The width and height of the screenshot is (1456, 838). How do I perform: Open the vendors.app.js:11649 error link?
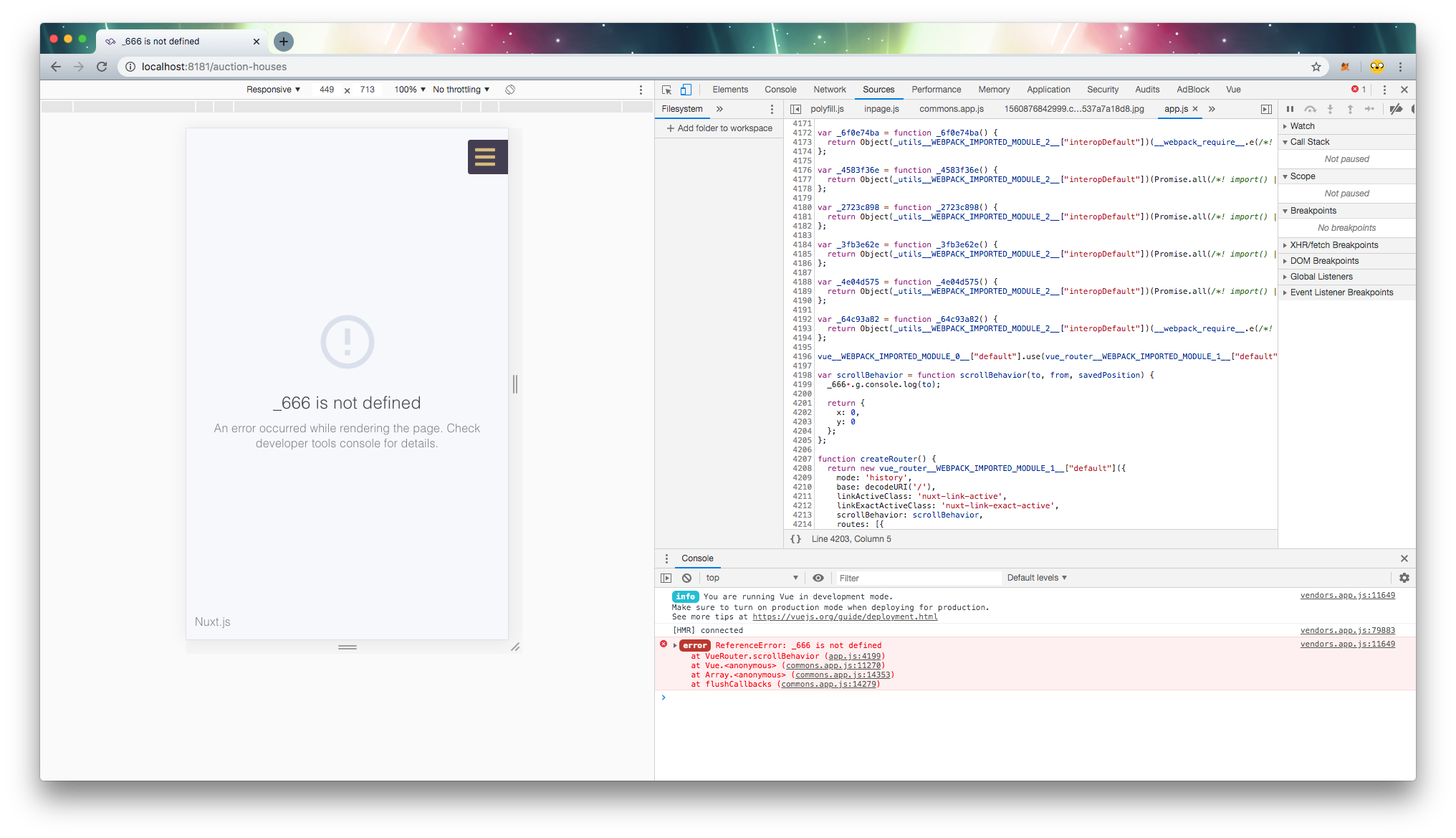tap(1347, 644)
